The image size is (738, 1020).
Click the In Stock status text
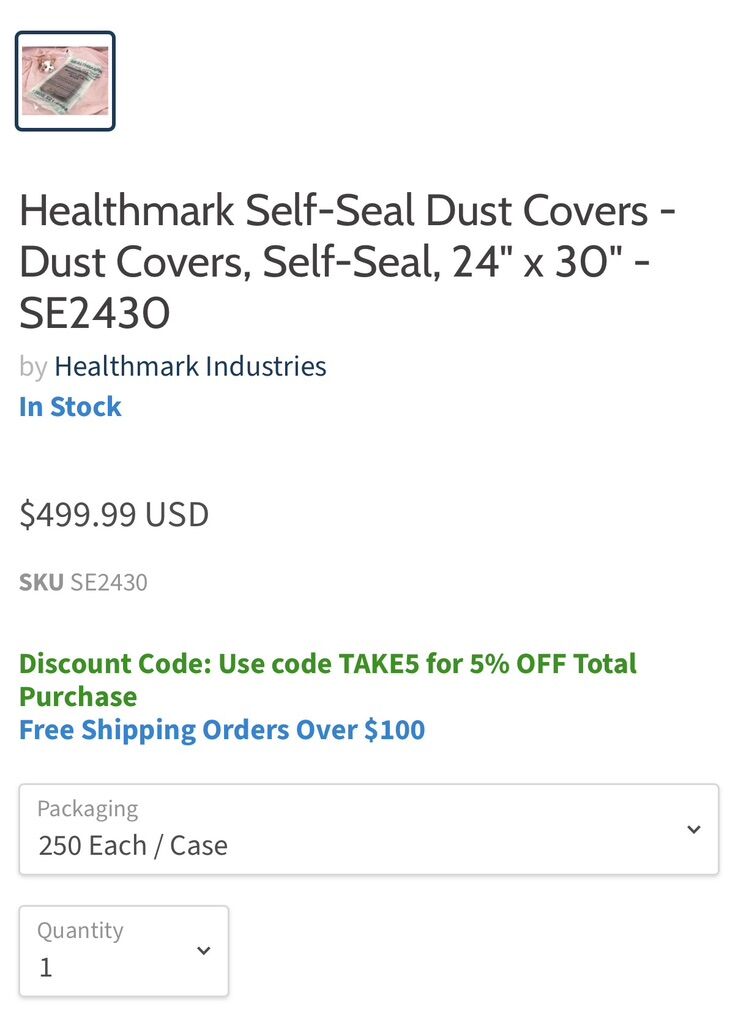pyautogui.click(x=70, y=407)
